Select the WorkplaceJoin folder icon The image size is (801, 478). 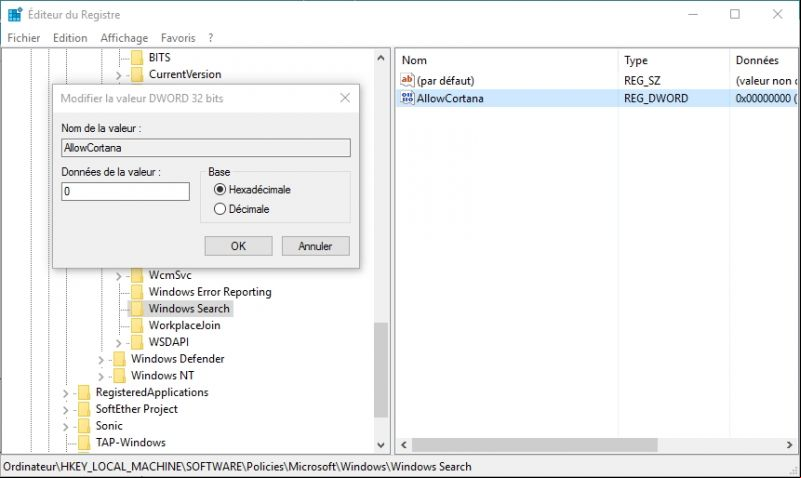click(x=137, y=326)
